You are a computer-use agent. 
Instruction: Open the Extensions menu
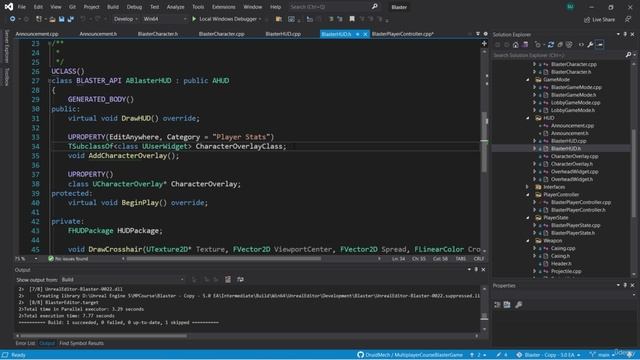pyautogui.click(x=224, y=7)
